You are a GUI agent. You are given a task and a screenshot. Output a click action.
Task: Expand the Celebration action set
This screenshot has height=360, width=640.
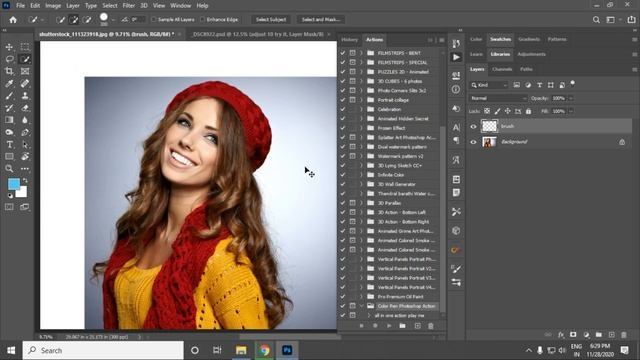tap(361, 109)
